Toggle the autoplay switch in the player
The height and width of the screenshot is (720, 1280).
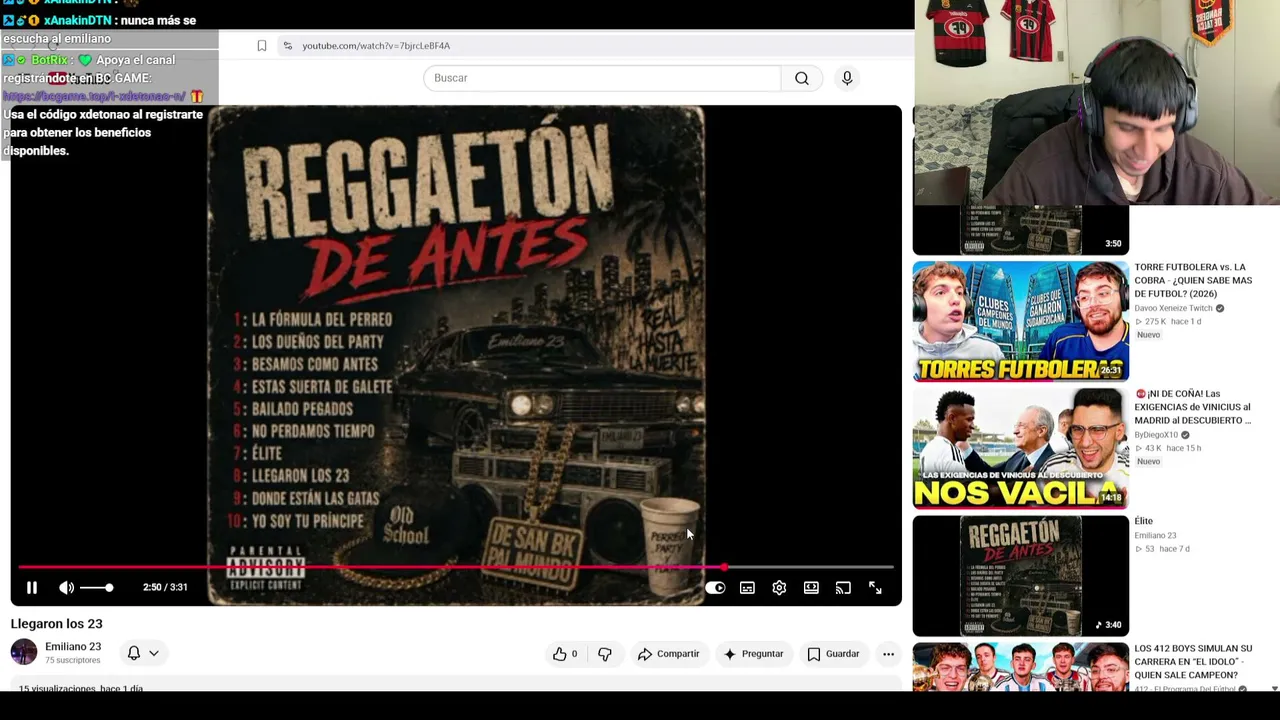[x=715, y=588]
